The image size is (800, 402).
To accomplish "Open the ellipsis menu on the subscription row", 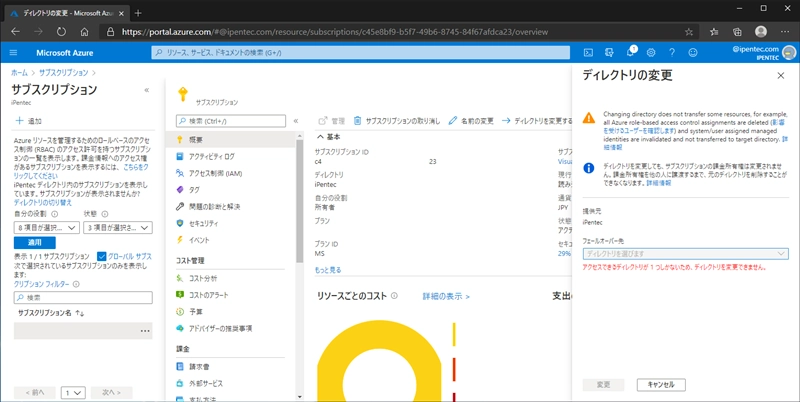I will coord(145,331).
